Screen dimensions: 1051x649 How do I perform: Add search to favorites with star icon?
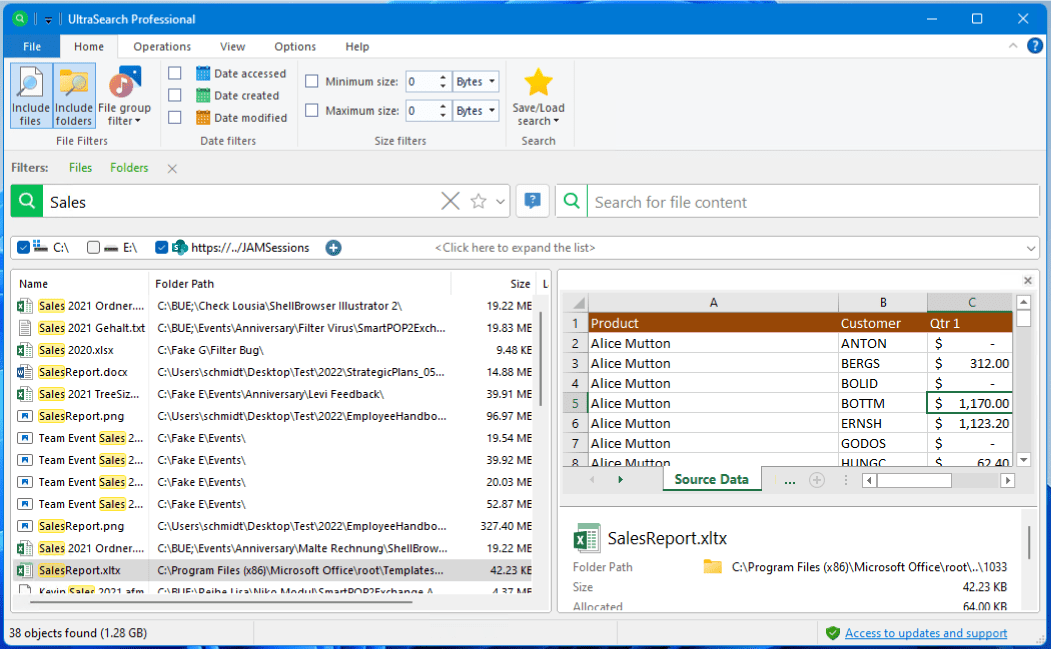478,201
